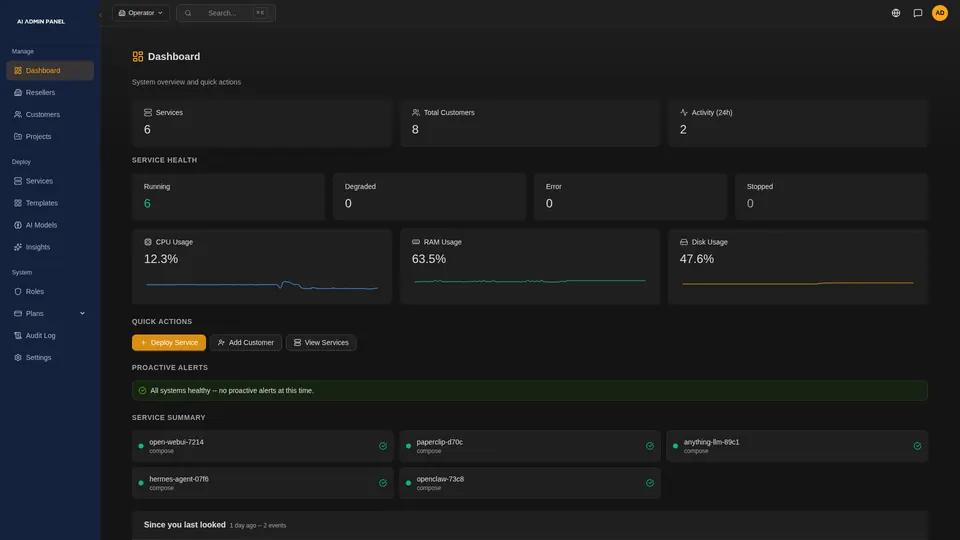Click the Deploy Service button

[x=169, y=343]
